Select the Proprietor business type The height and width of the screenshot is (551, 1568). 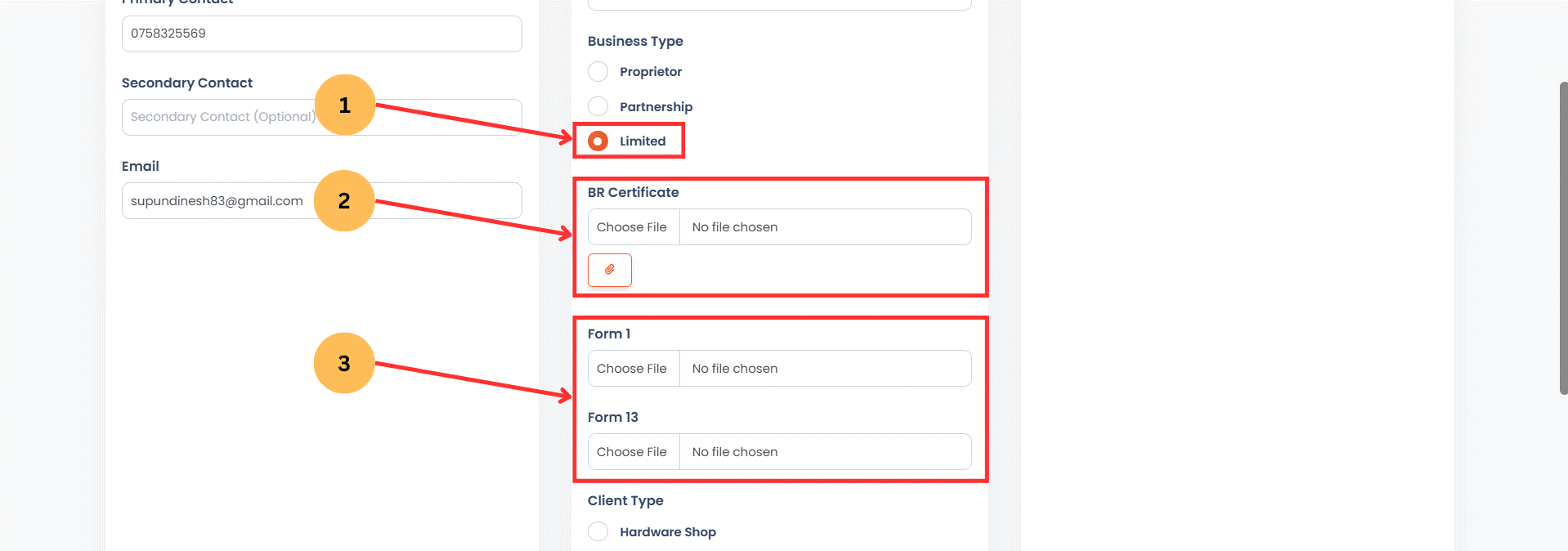598,71
